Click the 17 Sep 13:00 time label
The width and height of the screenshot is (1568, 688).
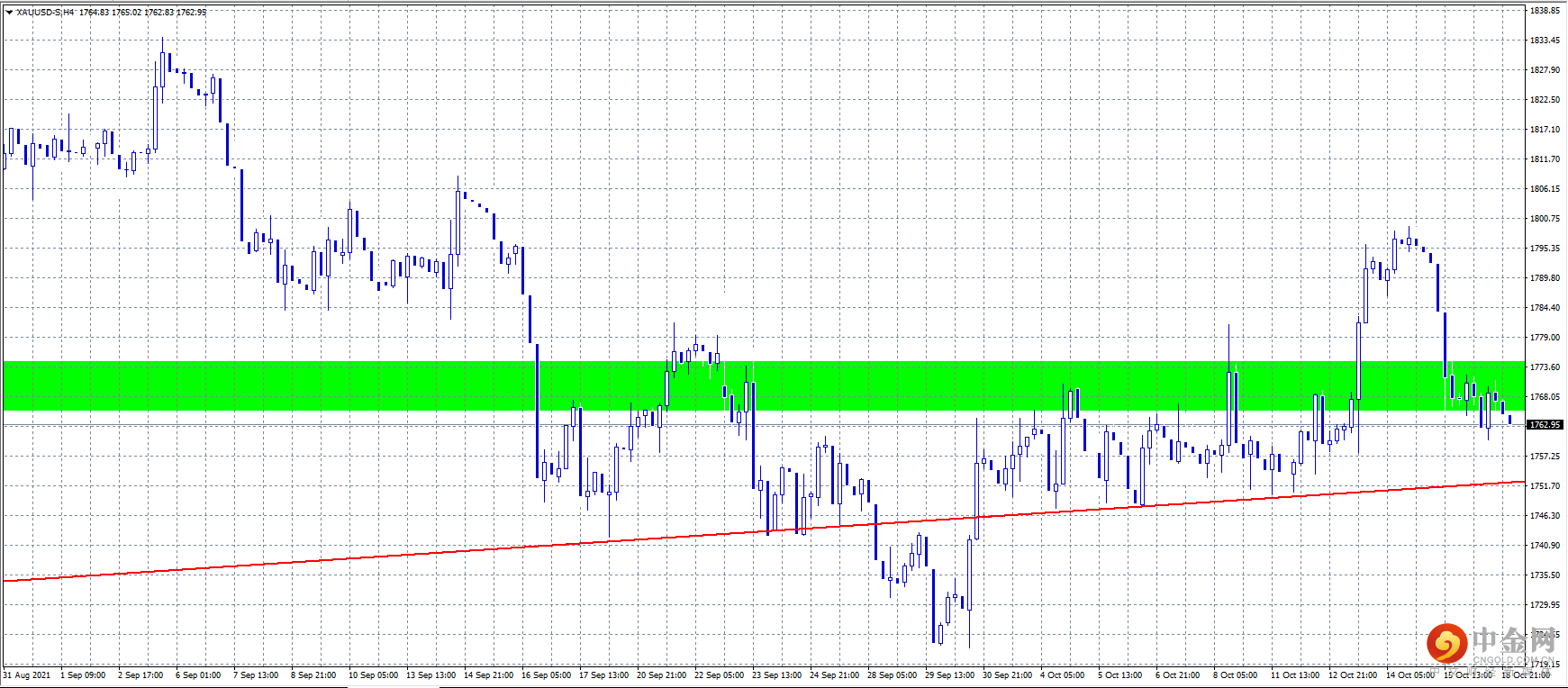point(604,675)
